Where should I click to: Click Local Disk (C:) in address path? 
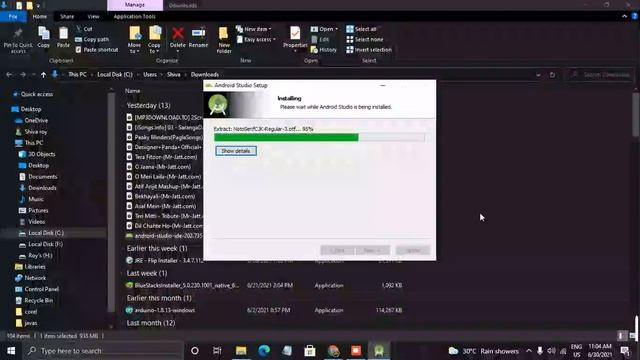pyautogui.click(x=115, y=75)
